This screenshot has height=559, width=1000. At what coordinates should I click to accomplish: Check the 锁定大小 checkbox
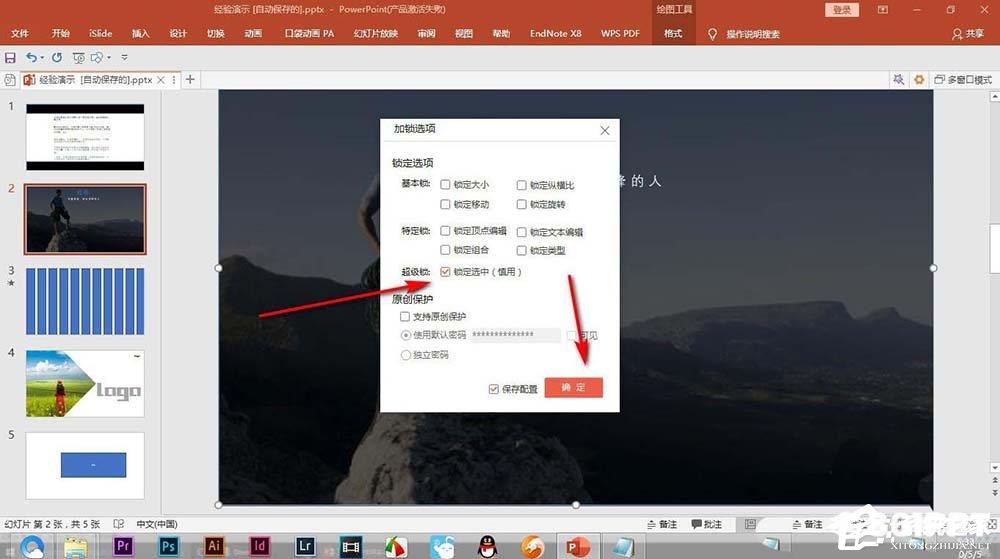445,185
